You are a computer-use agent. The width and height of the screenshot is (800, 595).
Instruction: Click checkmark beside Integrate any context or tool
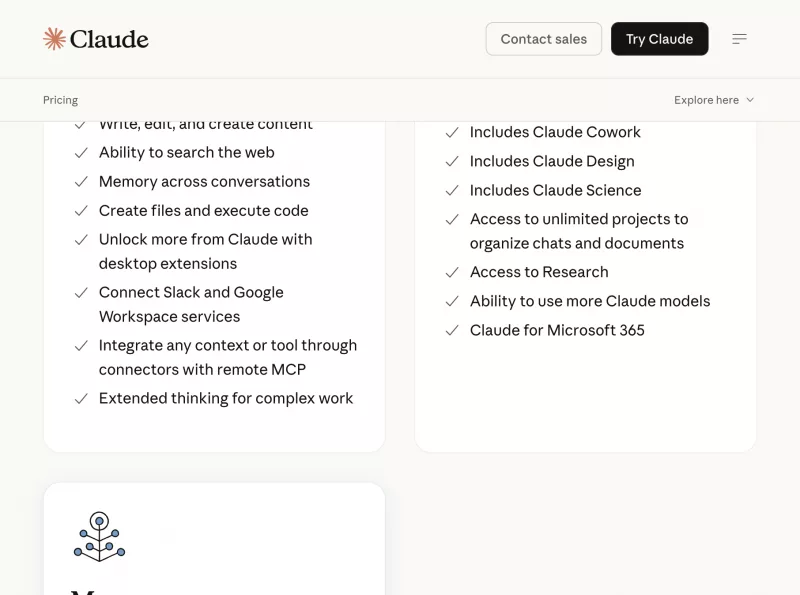81,346
